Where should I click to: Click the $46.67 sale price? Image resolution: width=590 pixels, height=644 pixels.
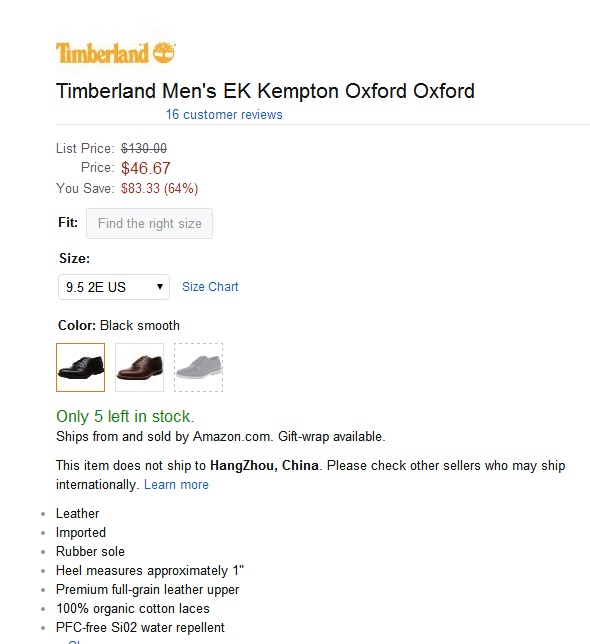pyautogui.click(x=146, y=168)
